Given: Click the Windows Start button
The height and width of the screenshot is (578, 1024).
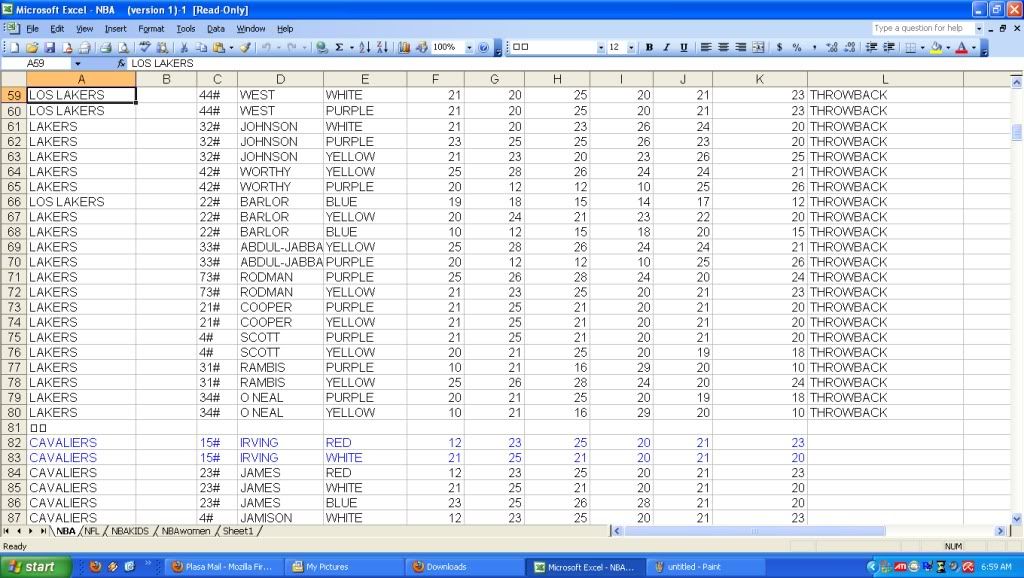Looking at the screenshot, I should click(35, 567).
